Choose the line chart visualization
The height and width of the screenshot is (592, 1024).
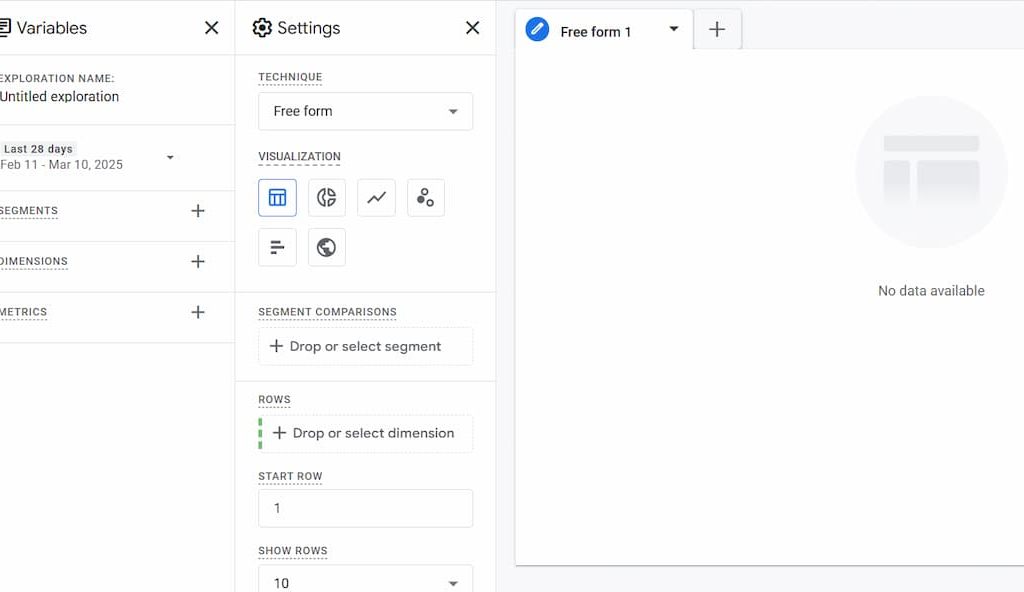[x=376, y=197]
